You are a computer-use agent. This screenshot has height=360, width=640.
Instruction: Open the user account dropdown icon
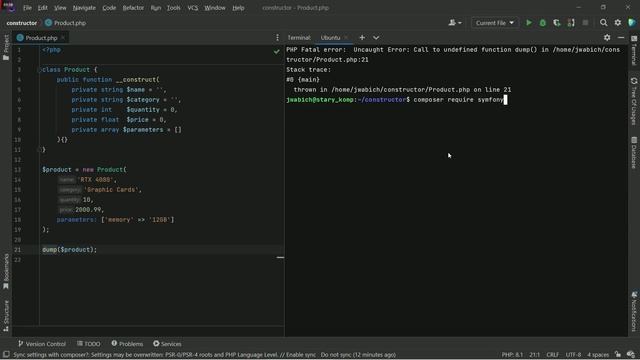(x=455, y=23)
